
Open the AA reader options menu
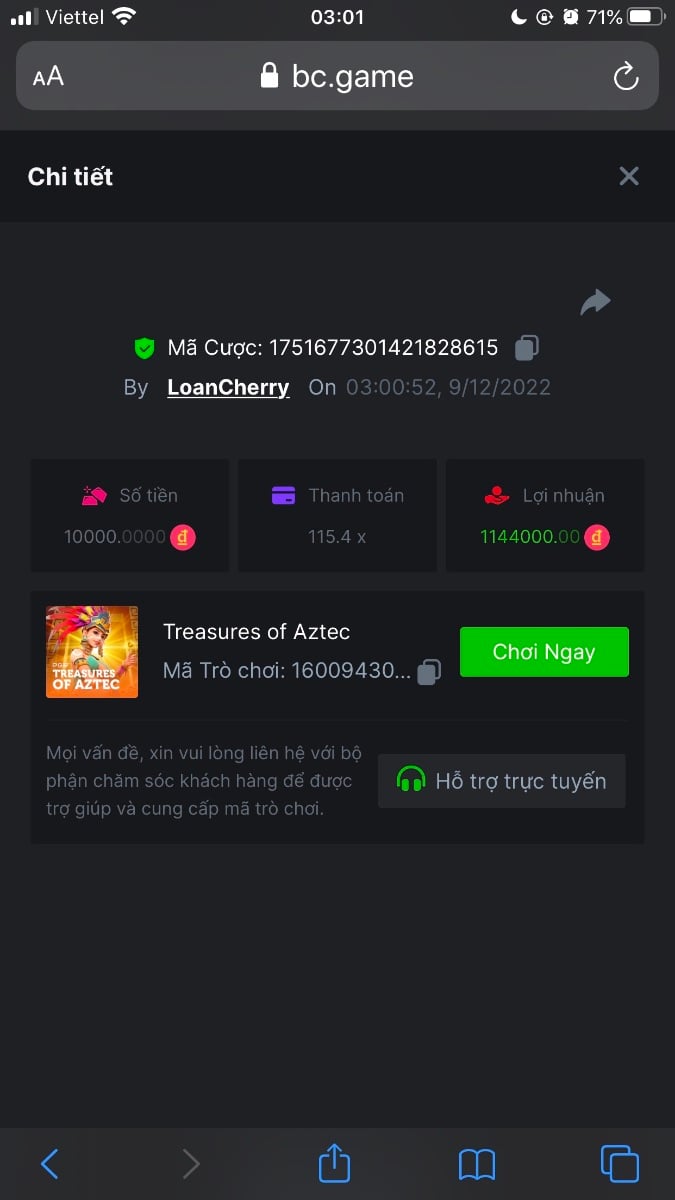[48, 76]
